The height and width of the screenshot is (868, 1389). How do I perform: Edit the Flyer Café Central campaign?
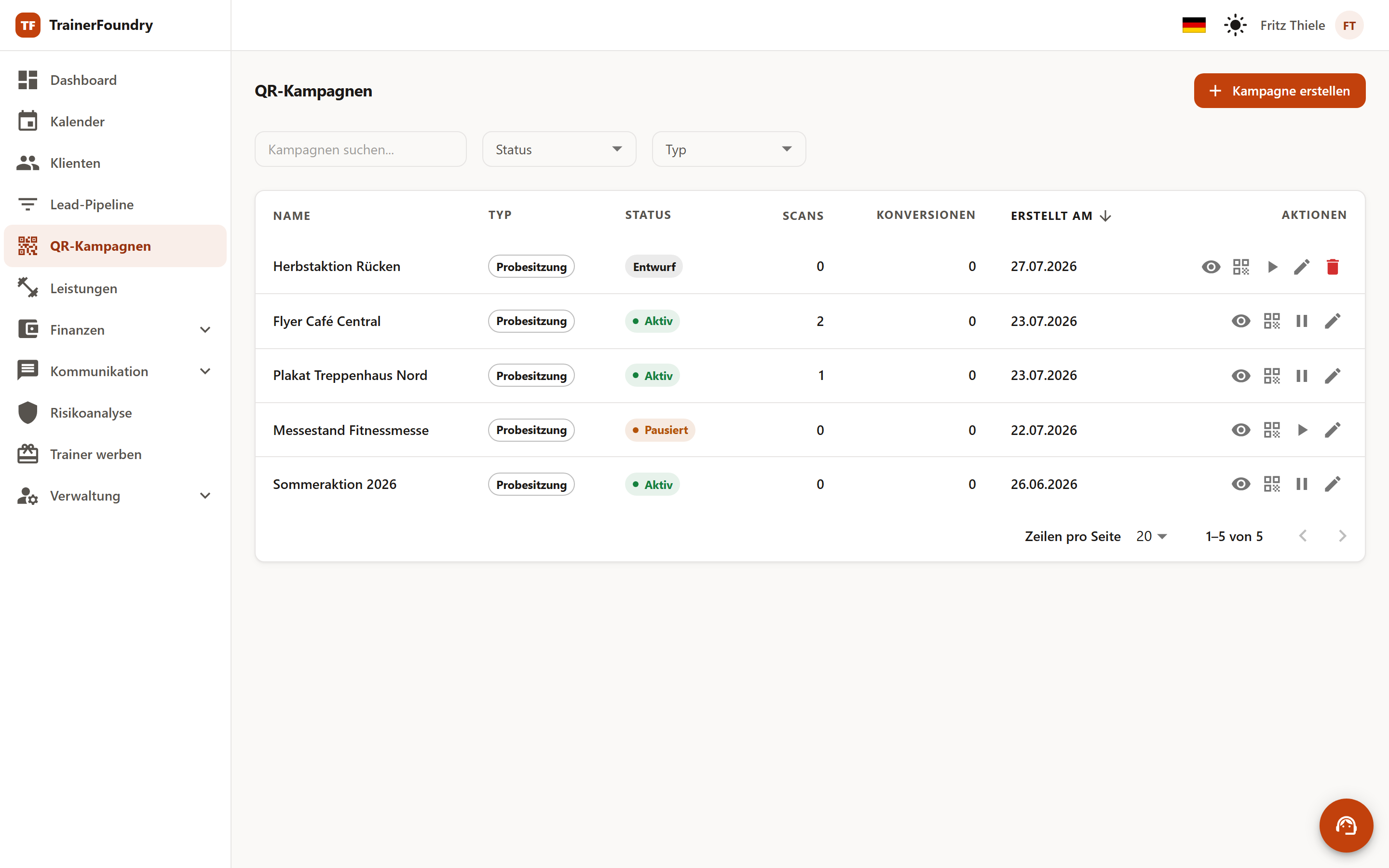1333,321
